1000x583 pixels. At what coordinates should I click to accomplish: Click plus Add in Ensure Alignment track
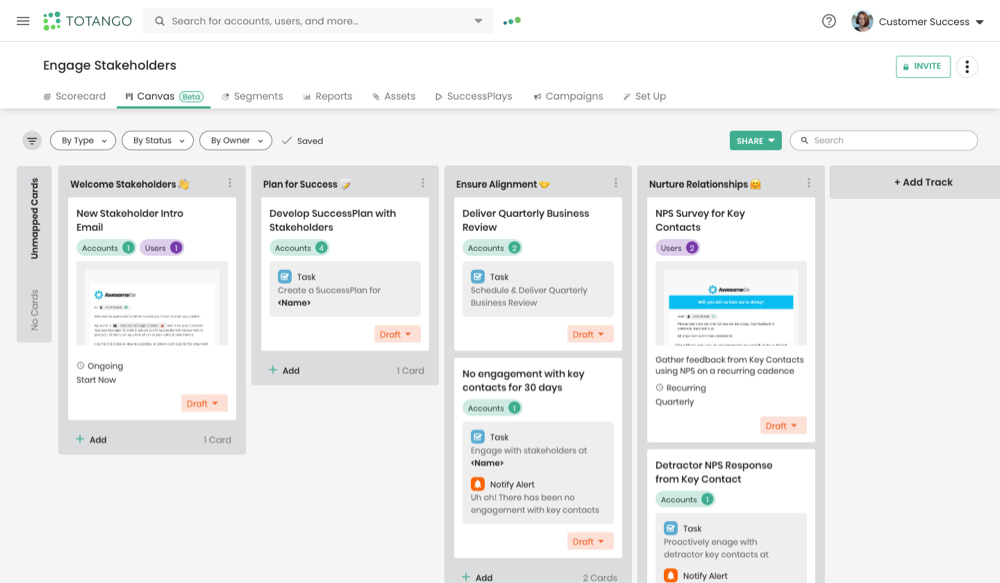[x=477, y=577]
